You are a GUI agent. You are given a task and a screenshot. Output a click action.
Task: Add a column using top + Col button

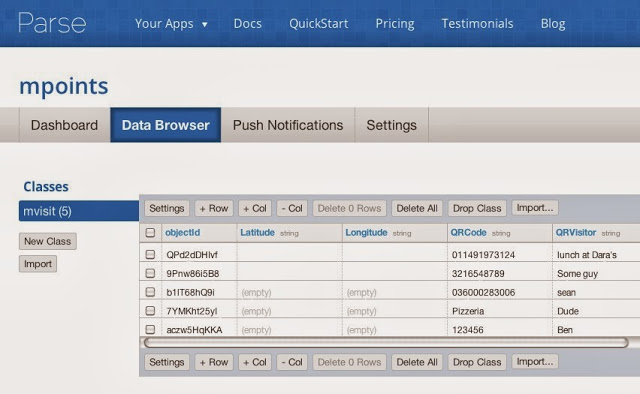[255, 208]
